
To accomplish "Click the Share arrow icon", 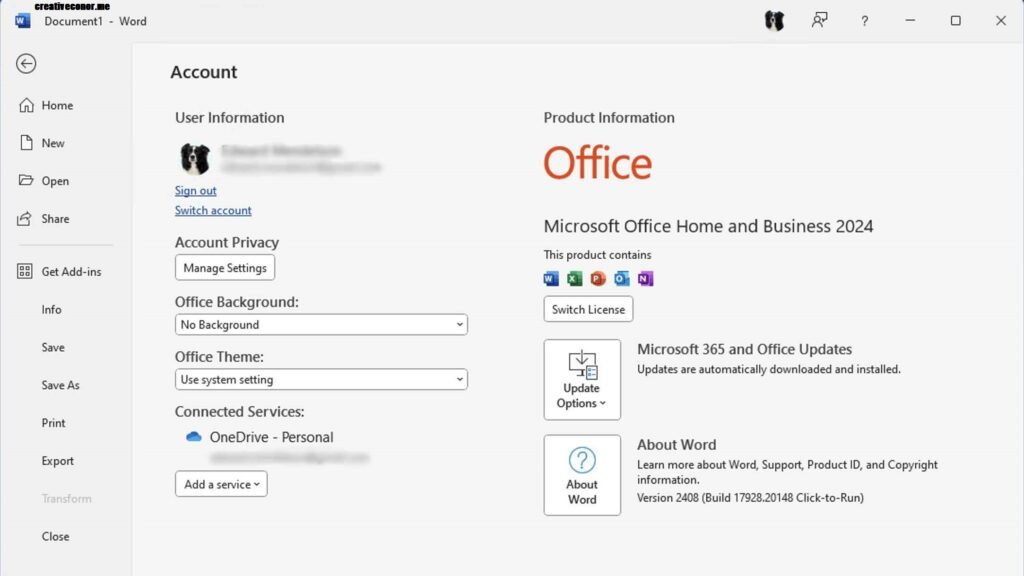I will (25, 219).
